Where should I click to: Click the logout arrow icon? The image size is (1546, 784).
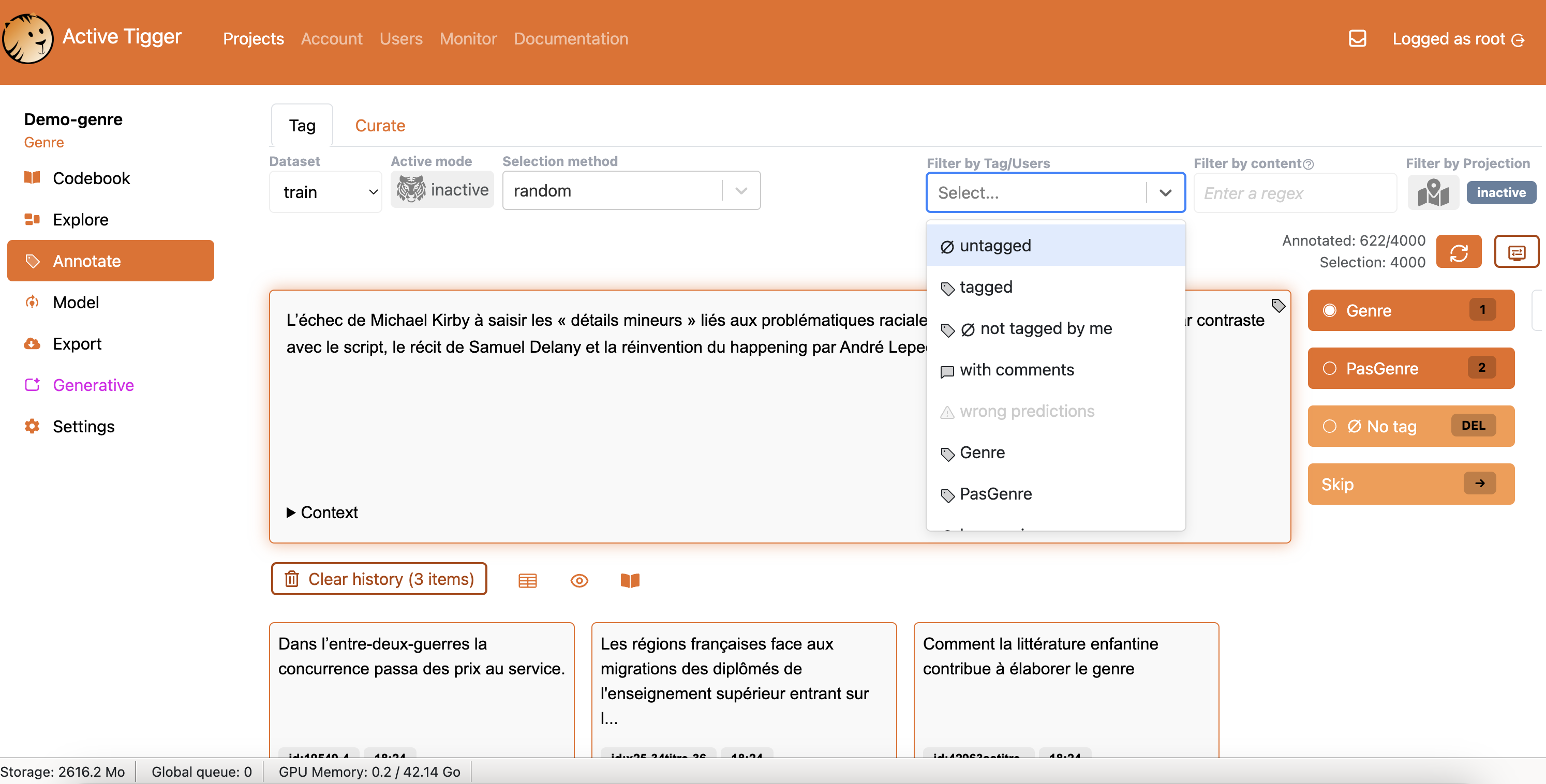pyautogui.click(x=1518, y=40)
